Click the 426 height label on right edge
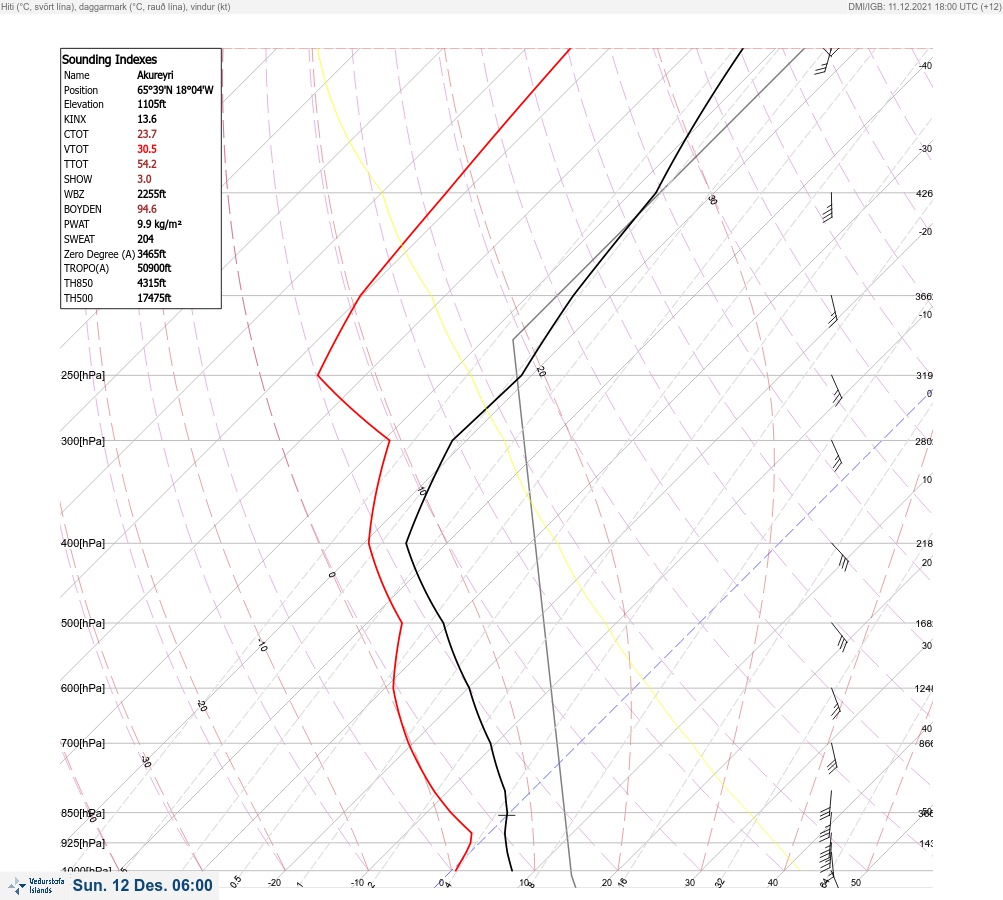1003x900 pixels. 924,193
